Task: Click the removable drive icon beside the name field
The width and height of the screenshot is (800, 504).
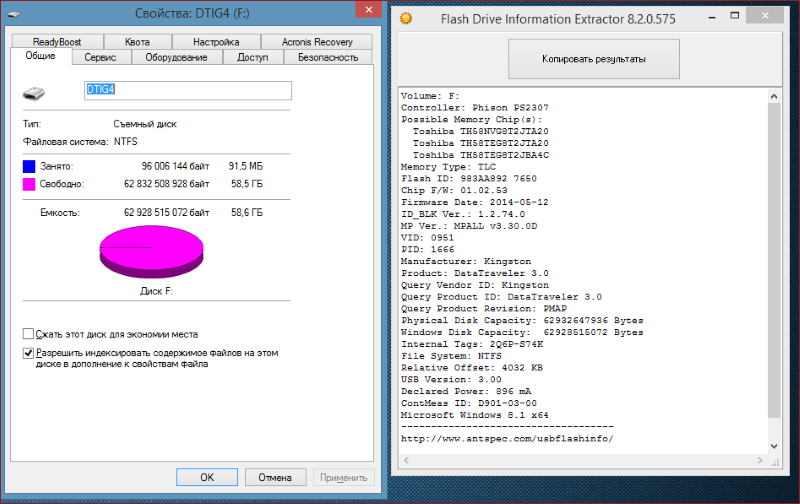Action: coord(34,93)
